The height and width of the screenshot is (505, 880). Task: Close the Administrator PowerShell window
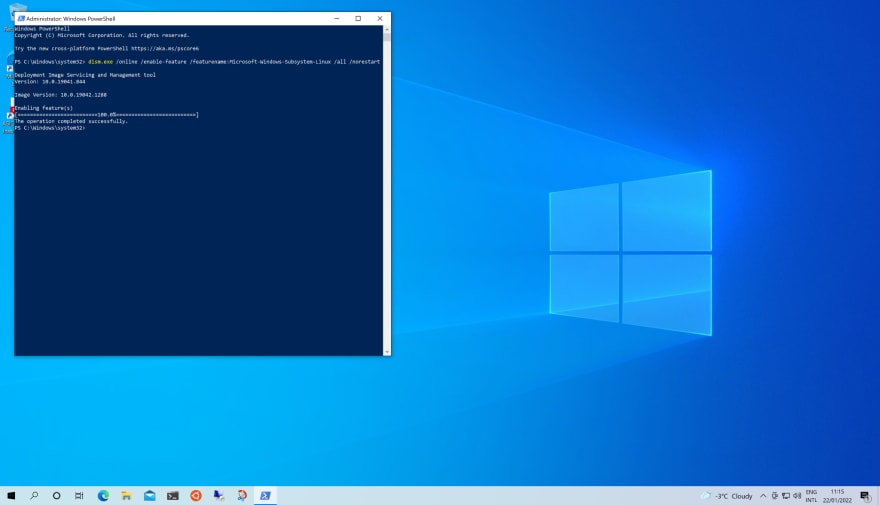coord(380,19)
